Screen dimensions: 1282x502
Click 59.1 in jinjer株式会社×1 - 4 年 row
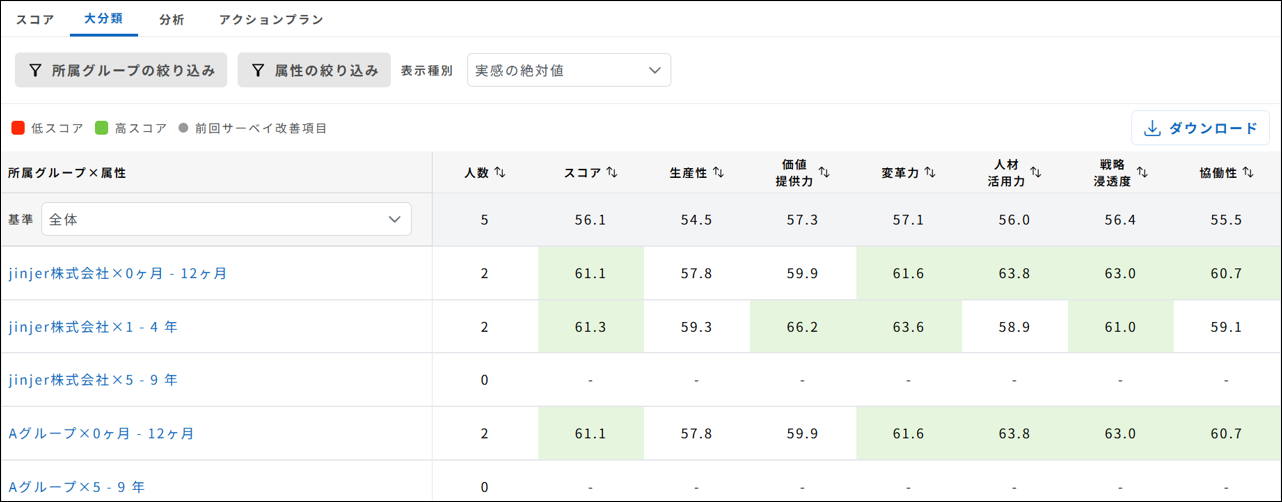[1226, 327]
